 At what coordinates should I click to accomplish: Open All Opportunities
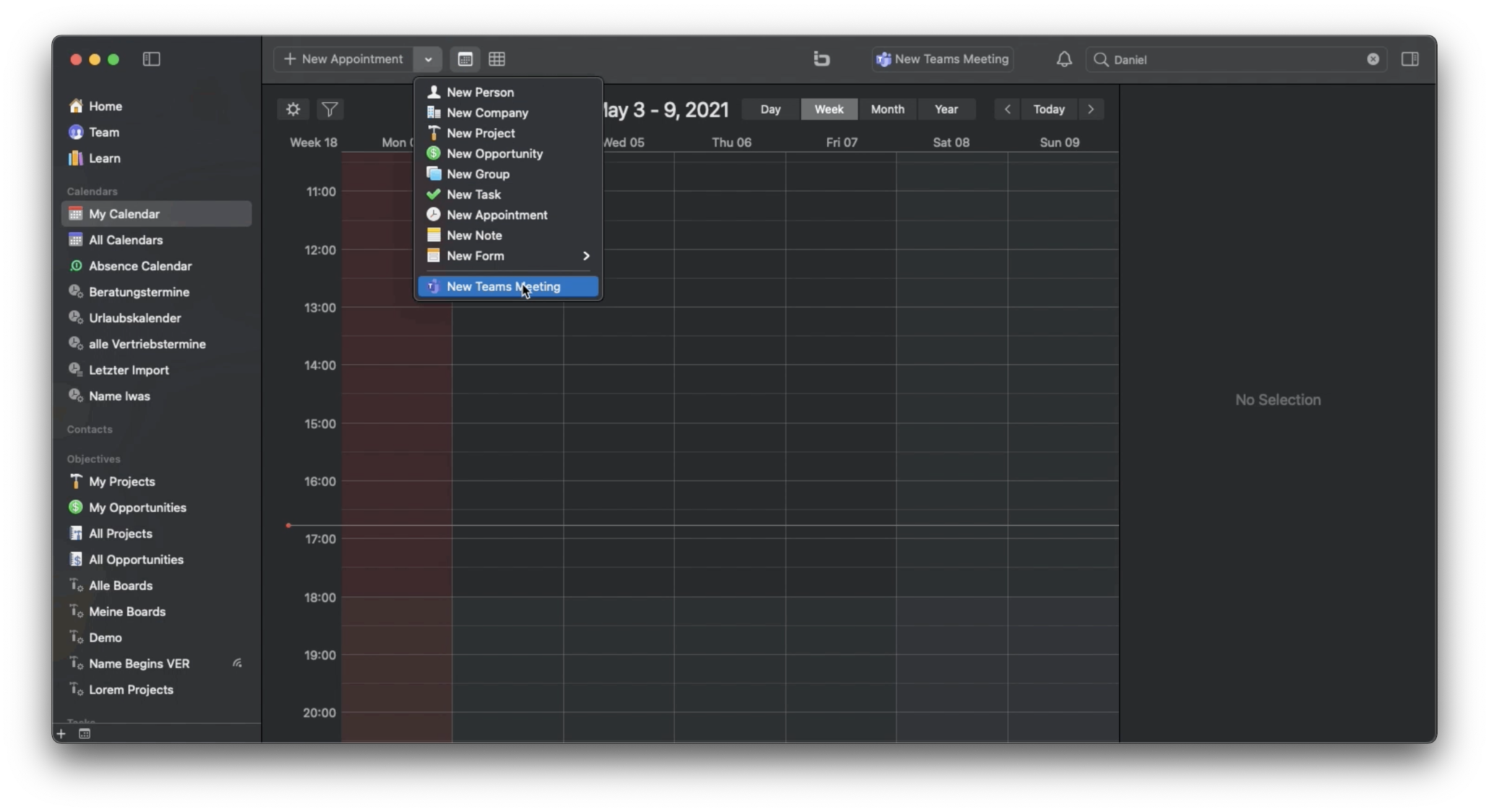tap(157, 559)
